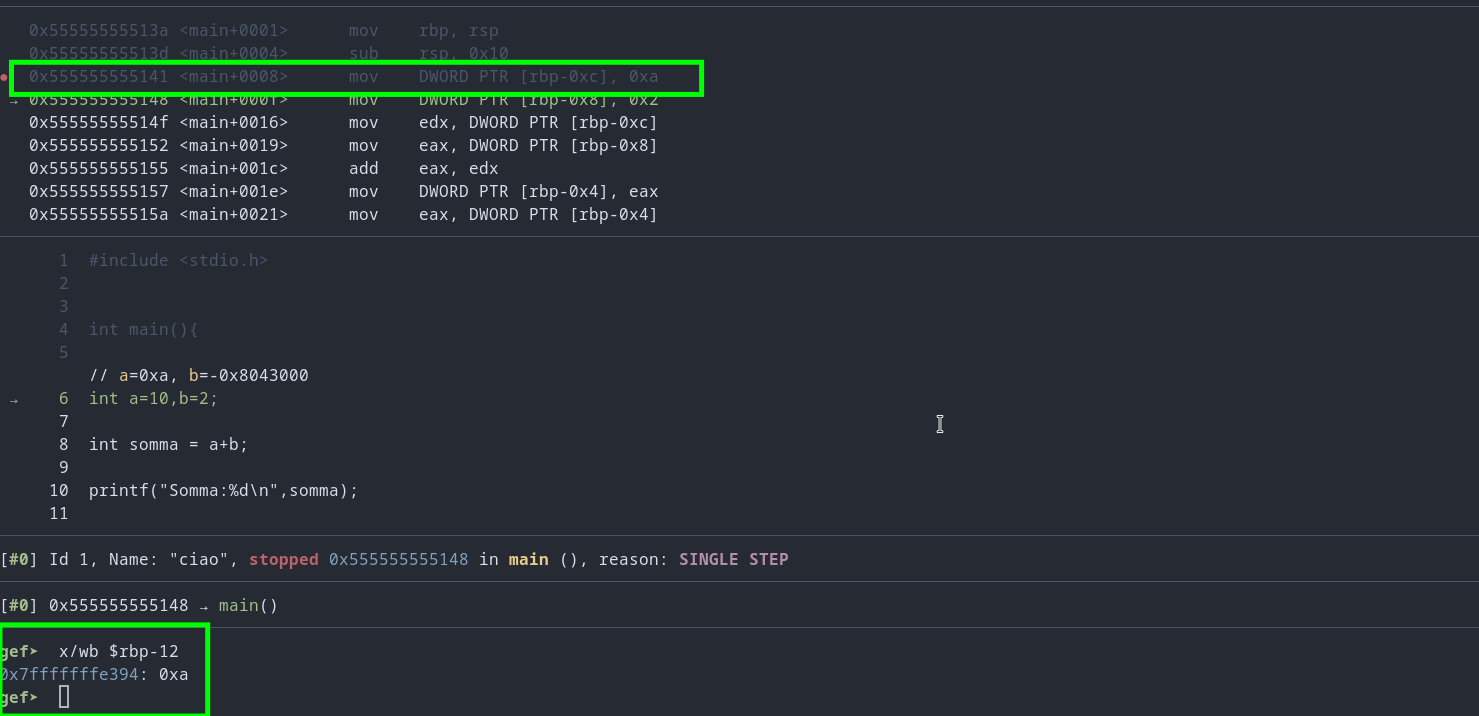Screen dimensions: 1479x716
Task: Click the printf source line 10
Action: point(223,491)
